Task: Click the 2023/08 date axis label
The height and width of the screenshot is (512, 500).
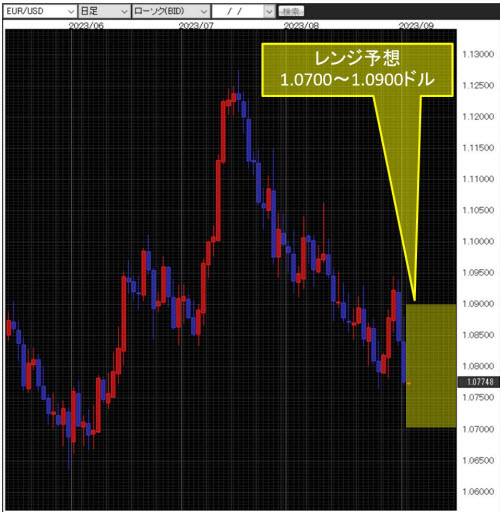Action: 301,25
